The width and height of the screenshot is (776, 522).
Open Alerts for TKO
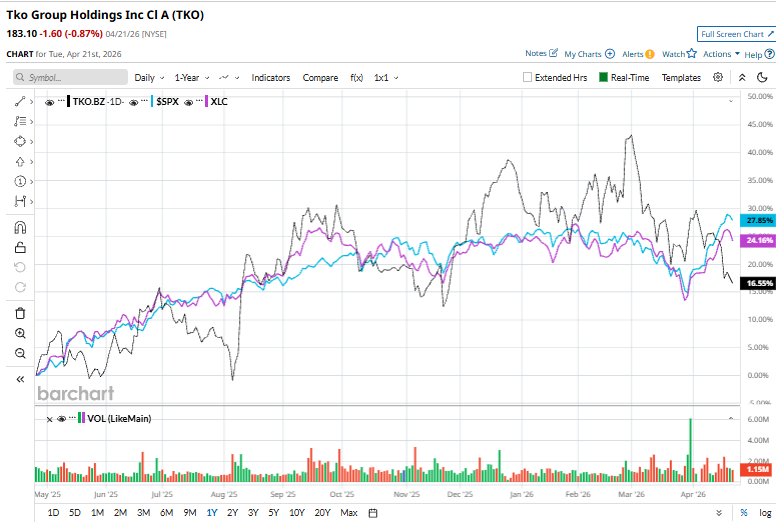pyautogui.click(x=638, y=54)
